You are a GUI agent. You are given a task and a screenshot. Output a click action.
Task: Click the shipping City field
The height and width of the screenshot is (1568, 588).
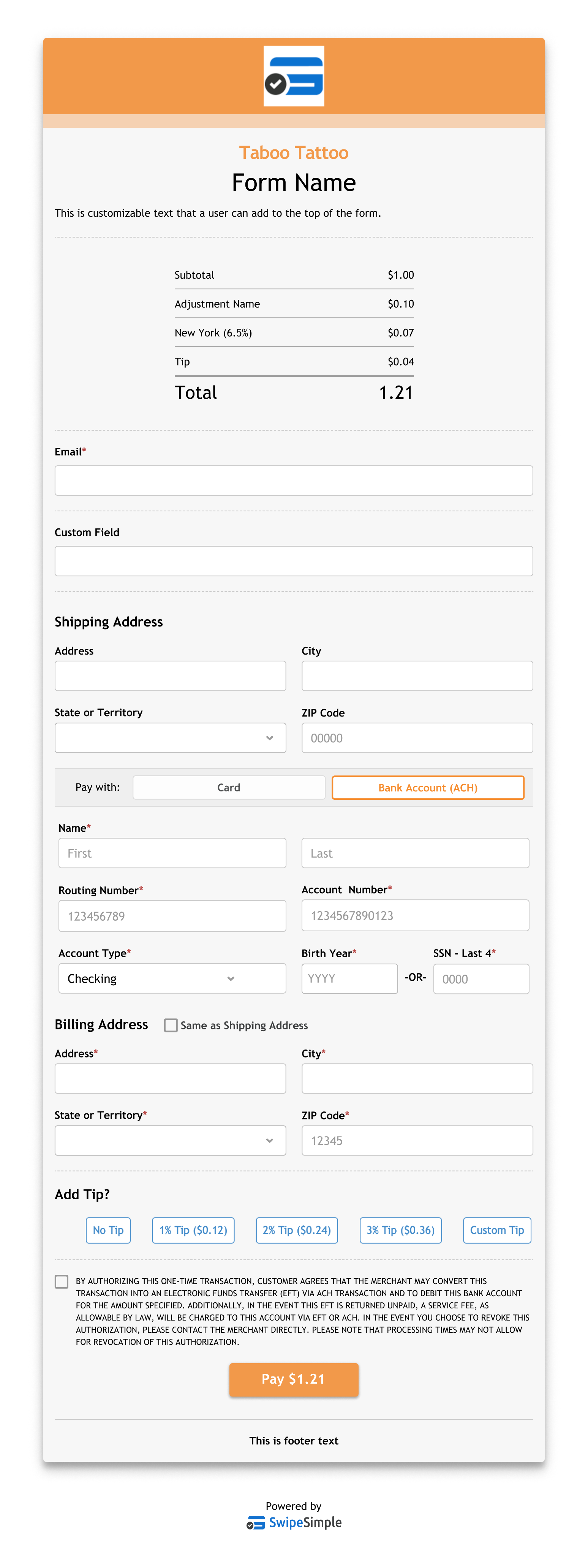[417, 676]
